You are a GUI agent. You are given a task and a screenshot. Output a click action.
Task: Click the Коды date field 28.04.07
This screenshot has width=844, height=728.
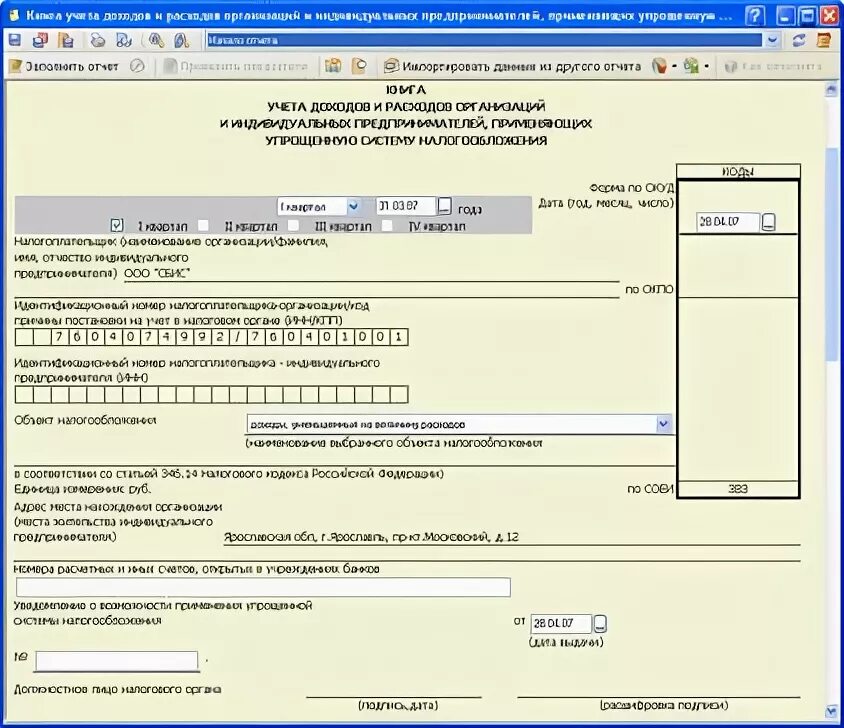728,222
